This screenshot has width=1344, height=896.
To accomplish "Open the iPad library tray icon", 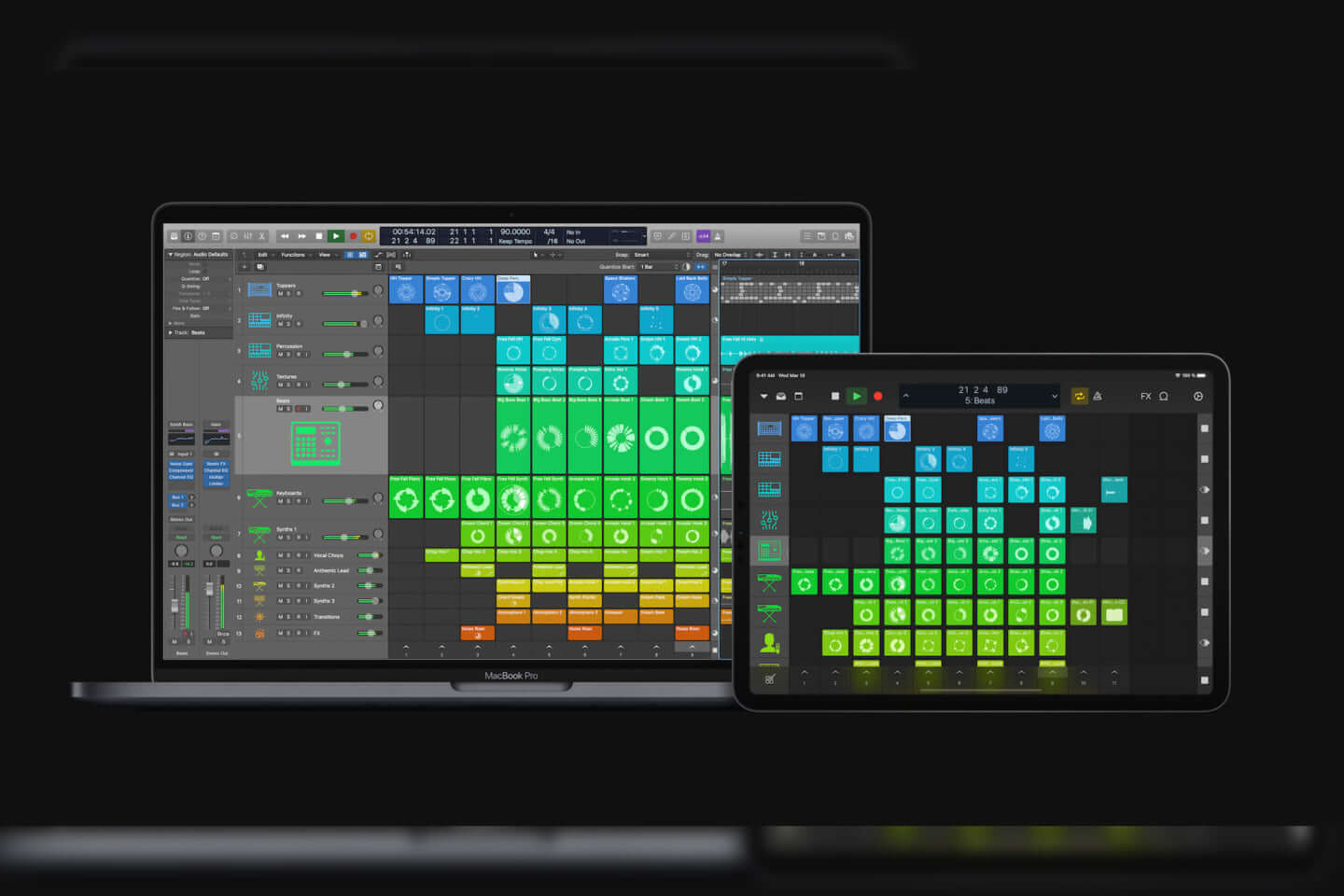I will [781, 397].
